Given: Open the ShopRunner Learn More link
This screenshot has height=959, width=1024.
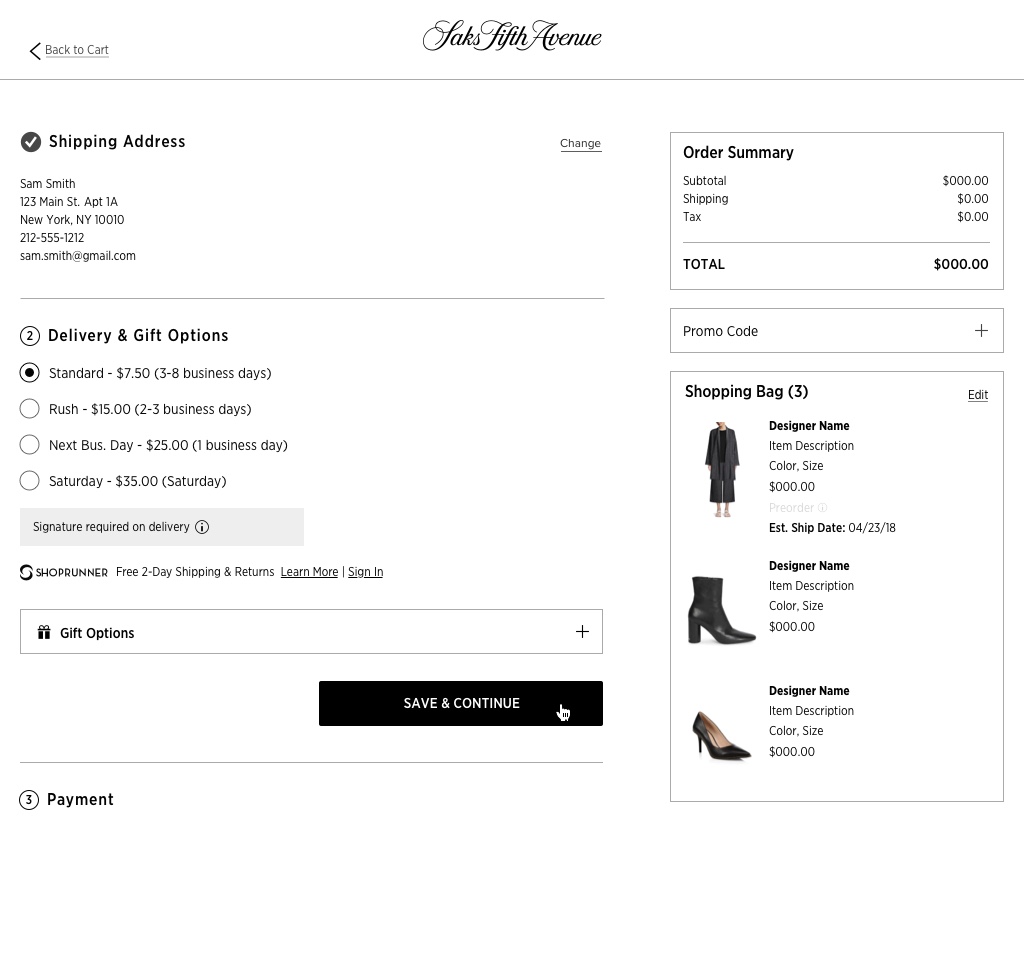Looking at the screenshot, I should click(x=309, y=572).
